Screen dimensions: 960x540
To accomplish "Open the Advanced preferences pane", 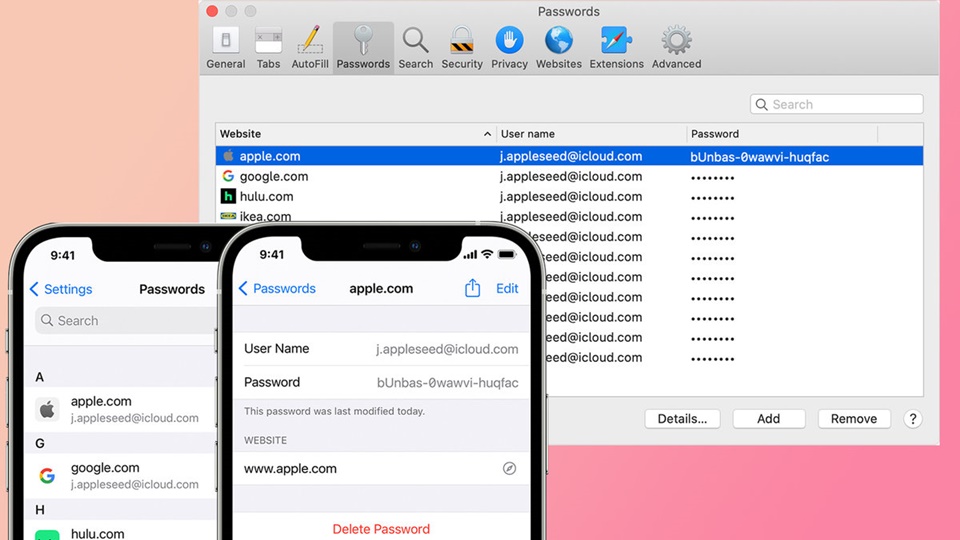I will 676,48.
